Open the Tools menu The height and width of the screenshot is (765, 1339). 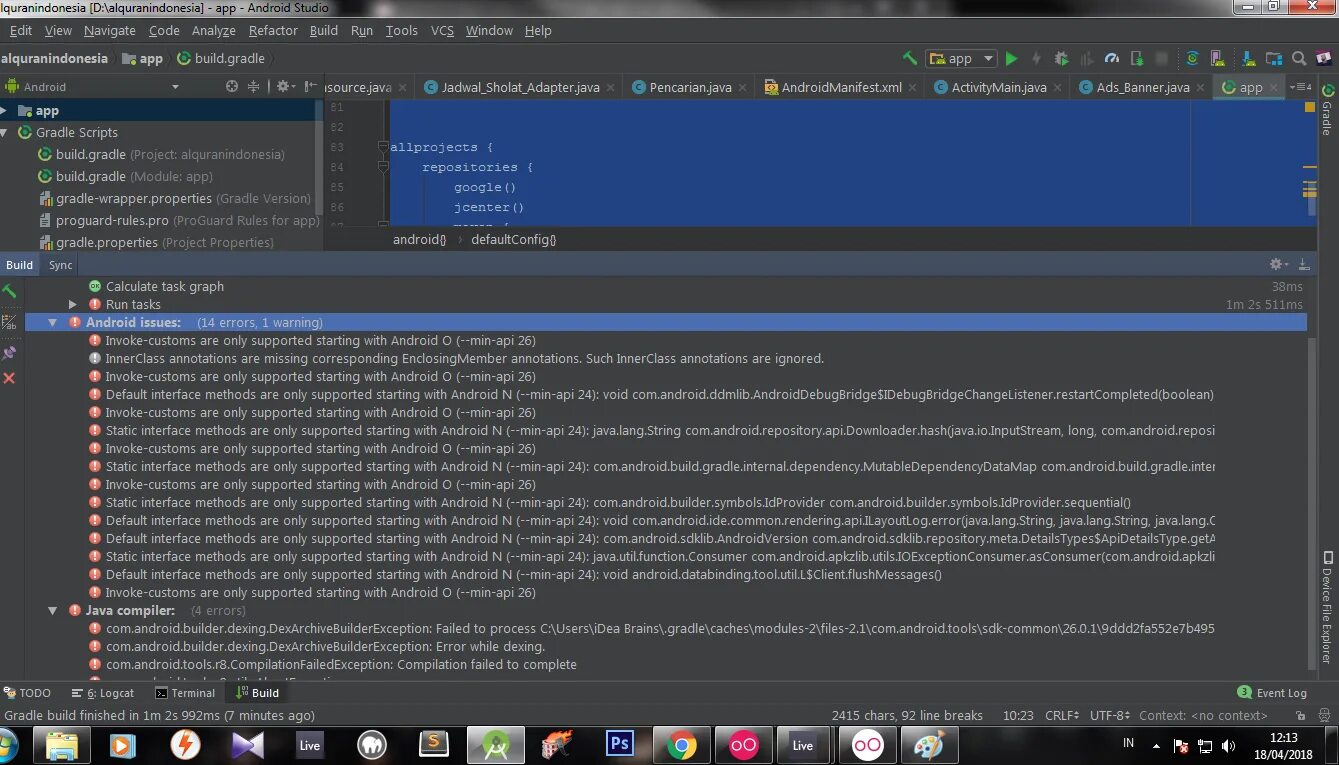(401, 30)
